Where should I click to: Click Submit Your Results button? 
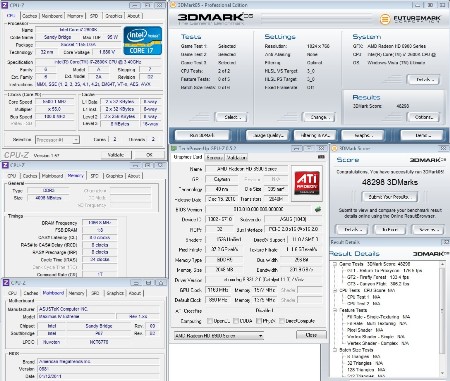389,197
